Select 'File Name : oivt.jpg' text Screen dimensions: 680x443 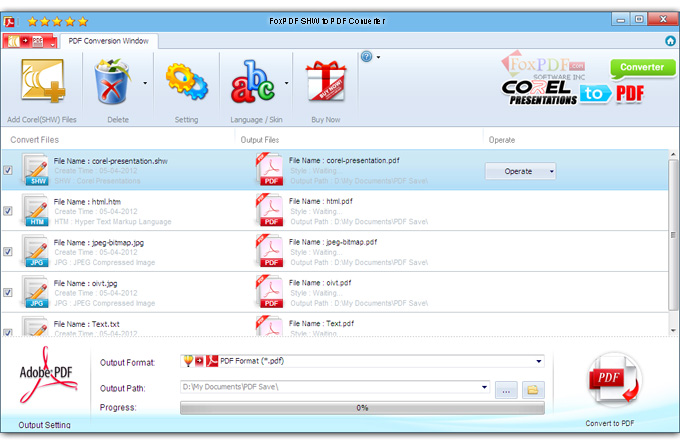(85, 283)
